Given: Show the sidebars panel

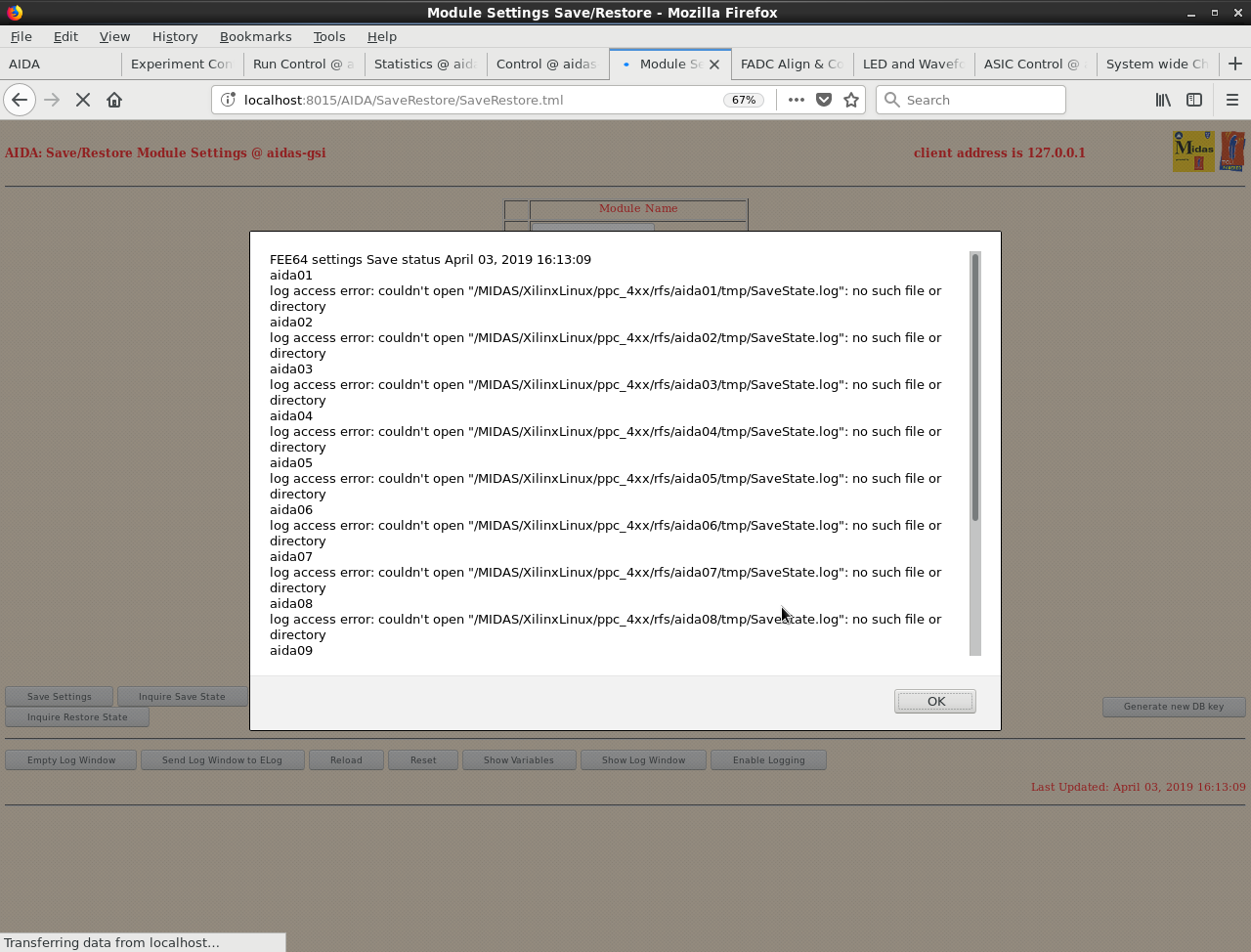Looking at the screenshot, I should point(1194,100).
